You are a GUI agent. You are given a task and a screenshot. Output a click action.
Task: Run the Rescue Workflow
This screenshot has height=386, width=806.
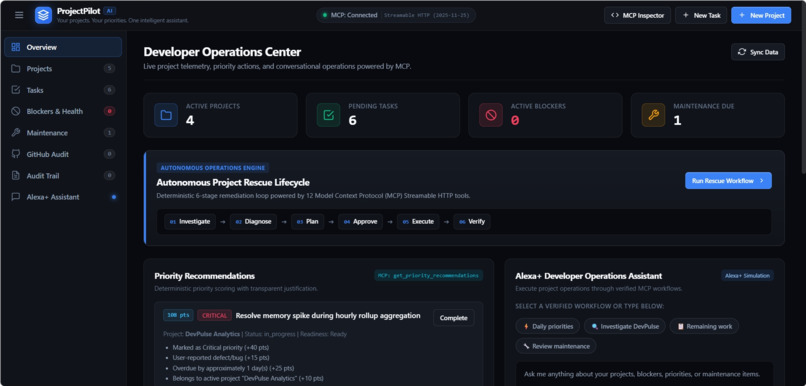(x=728, y=180)
